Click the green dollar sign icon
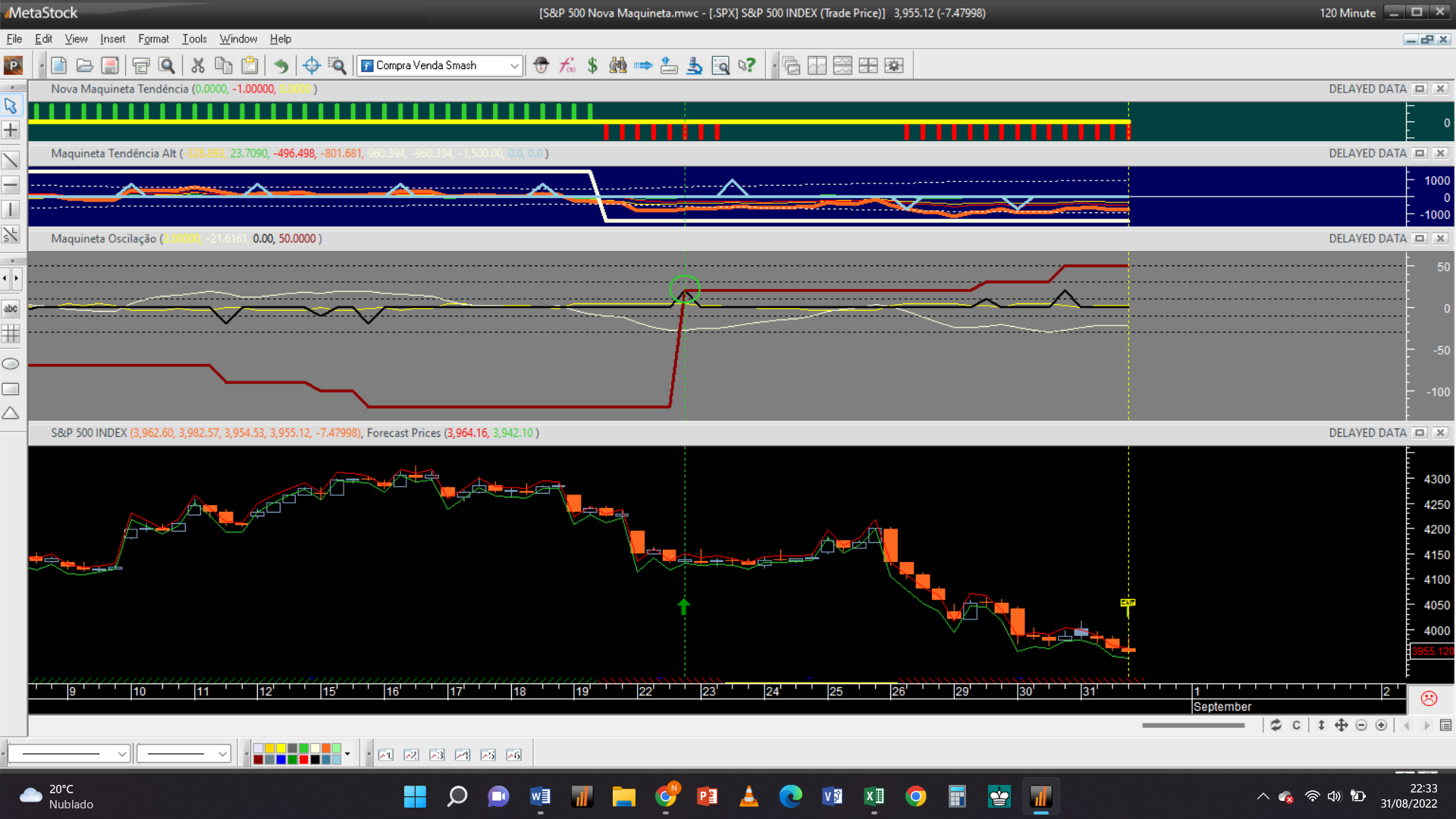 (x=592, y=66)
